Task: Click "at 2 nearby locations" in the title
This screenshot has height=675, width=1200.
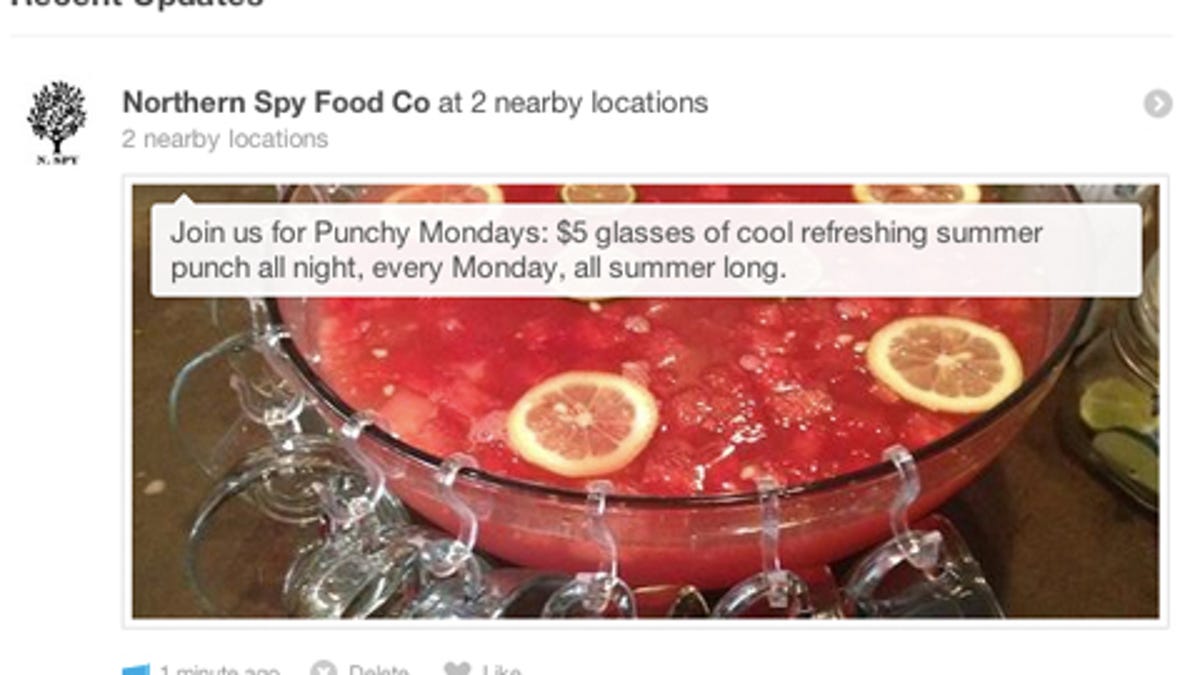Action: pyautogui.click(x=572, y=102)
